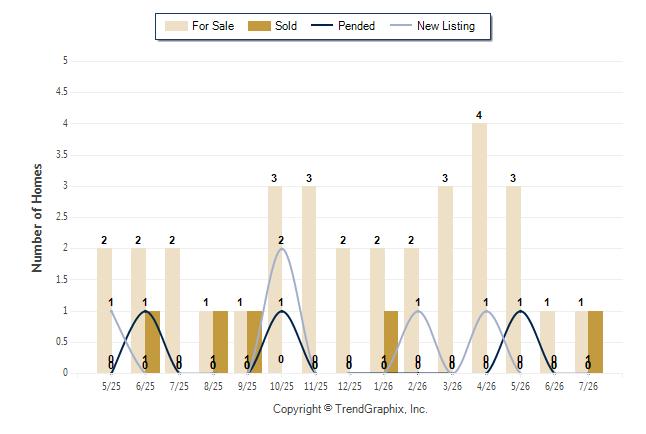Click the TrendGraphix copyright text
The height and width of the screenshot is (434, 646).
350,409
